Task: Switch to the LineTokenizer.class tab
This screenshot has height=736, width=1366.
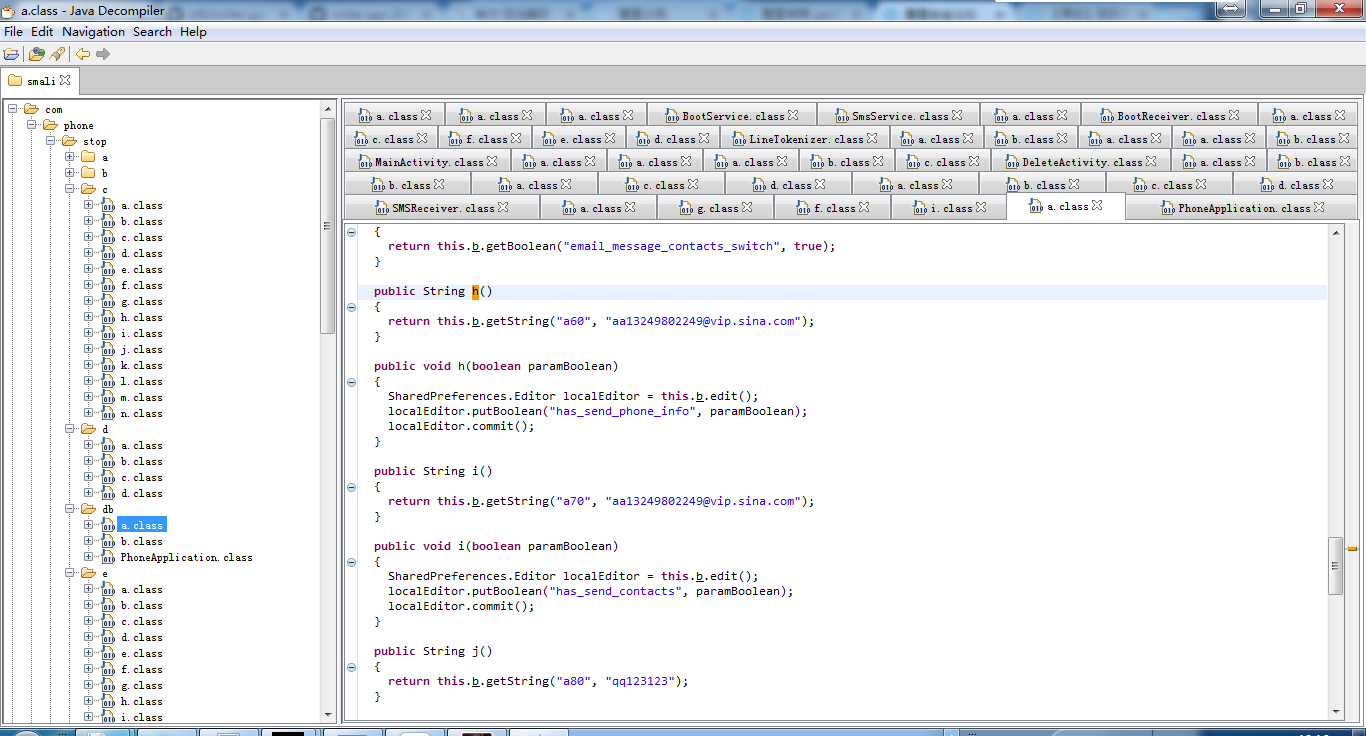Action: click(805, 139)
